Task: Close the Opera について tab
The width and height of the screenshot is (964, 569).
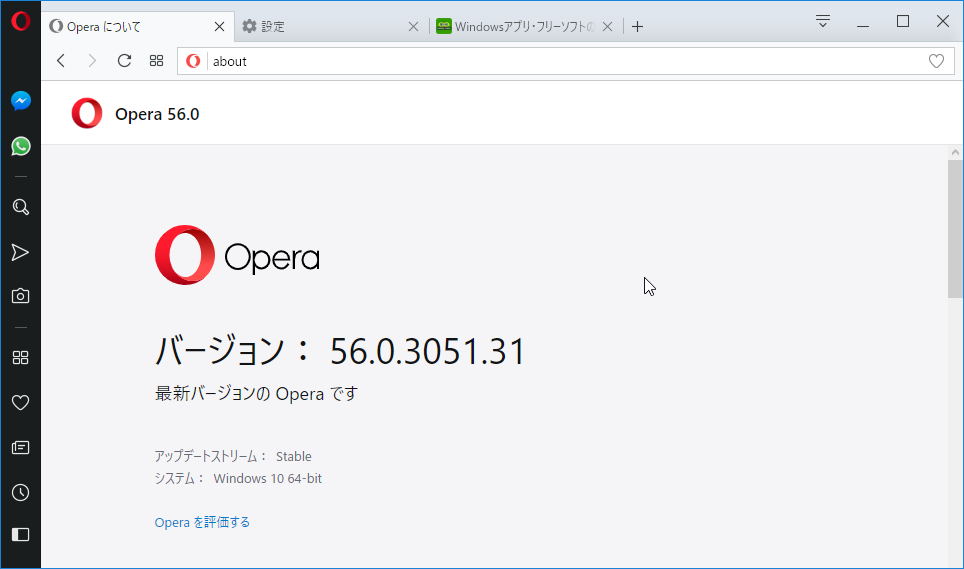Action: 219,26
